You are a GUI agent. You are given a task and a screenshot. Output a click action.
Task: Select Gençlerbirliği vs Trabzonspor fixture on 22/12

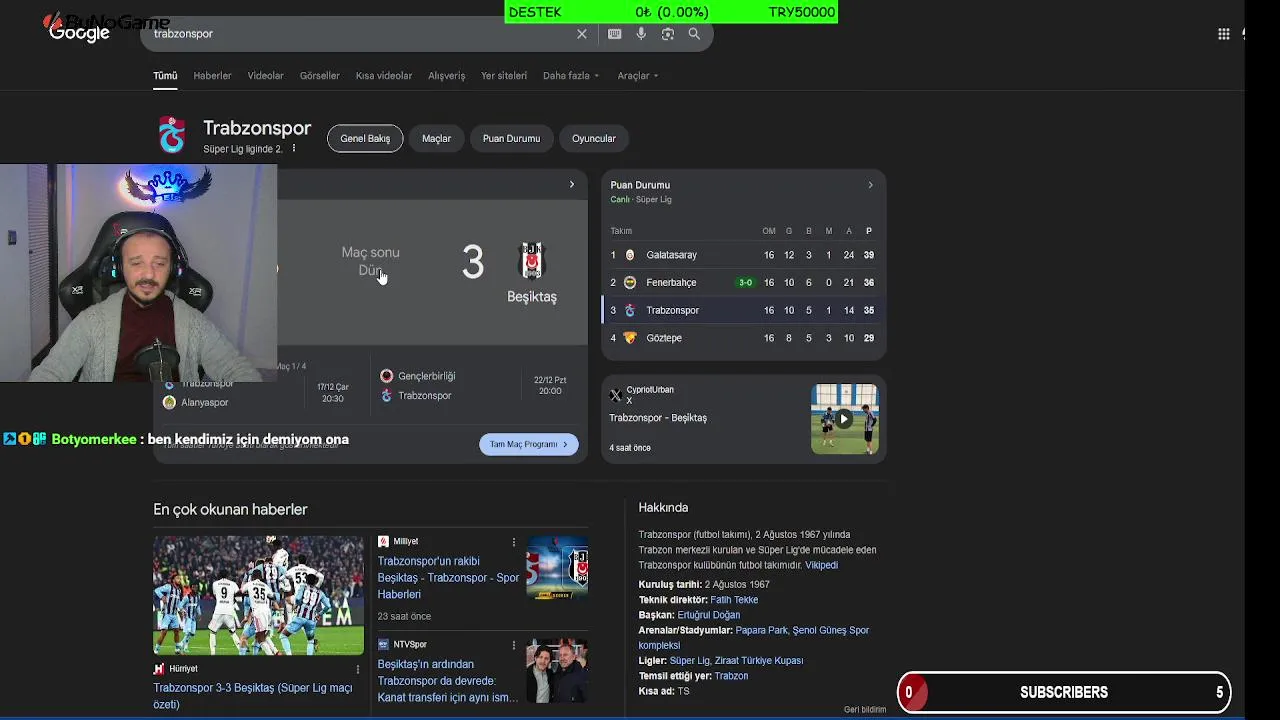474,386
